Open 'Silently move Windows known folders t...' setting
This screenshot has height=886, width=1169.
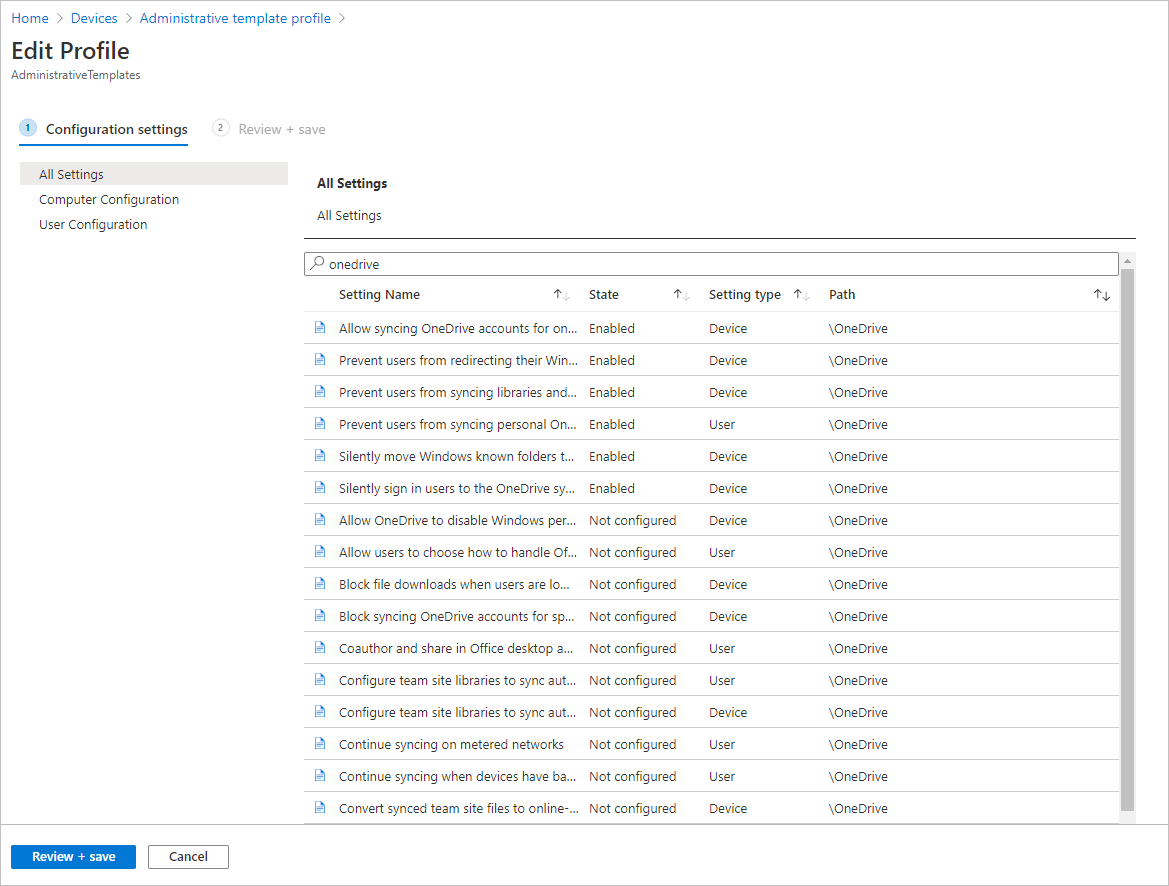point(456,456)
